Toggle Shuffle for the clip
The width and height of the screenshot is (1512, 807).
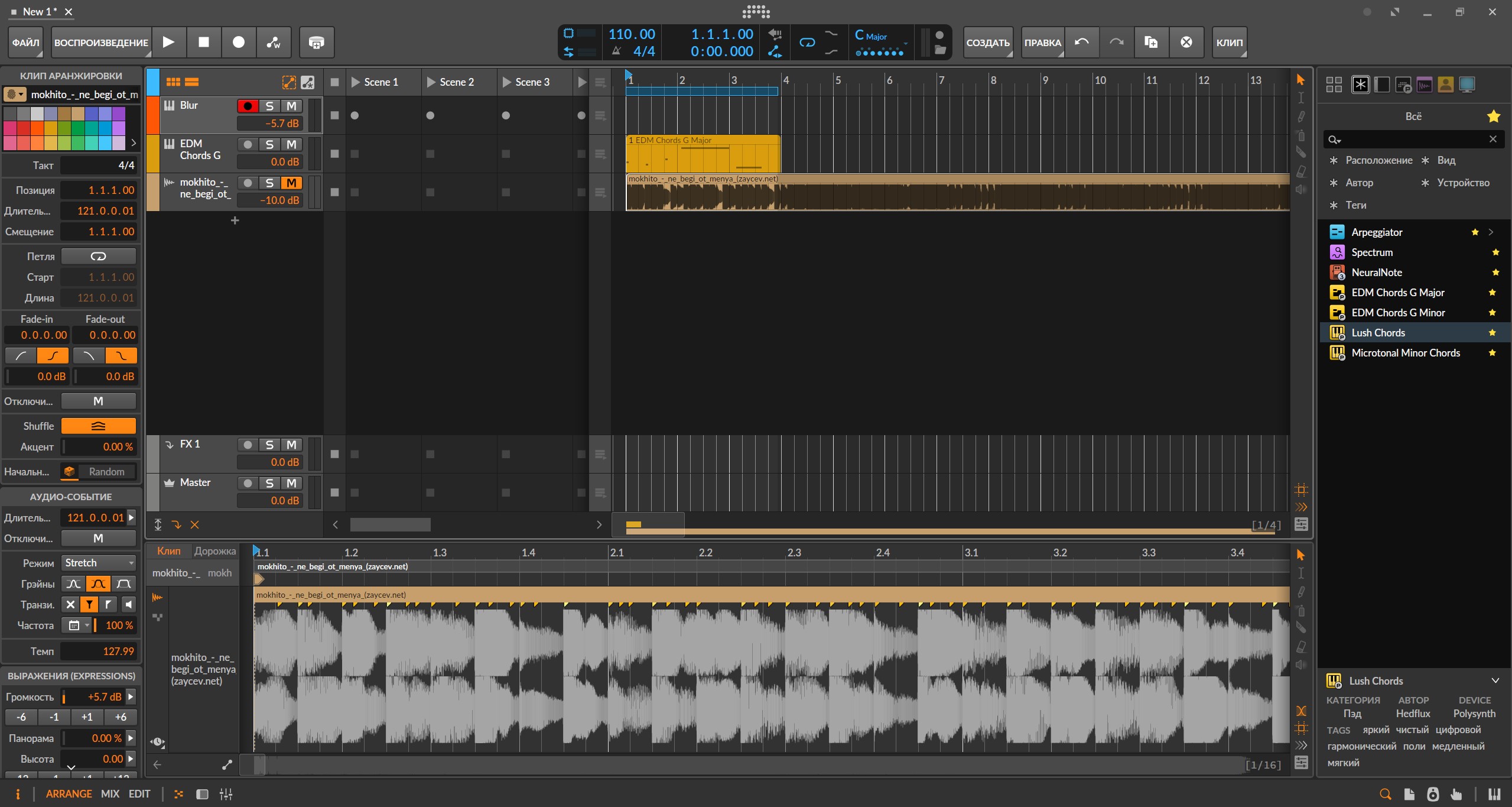pyautogui.click(x=99, y=426)
